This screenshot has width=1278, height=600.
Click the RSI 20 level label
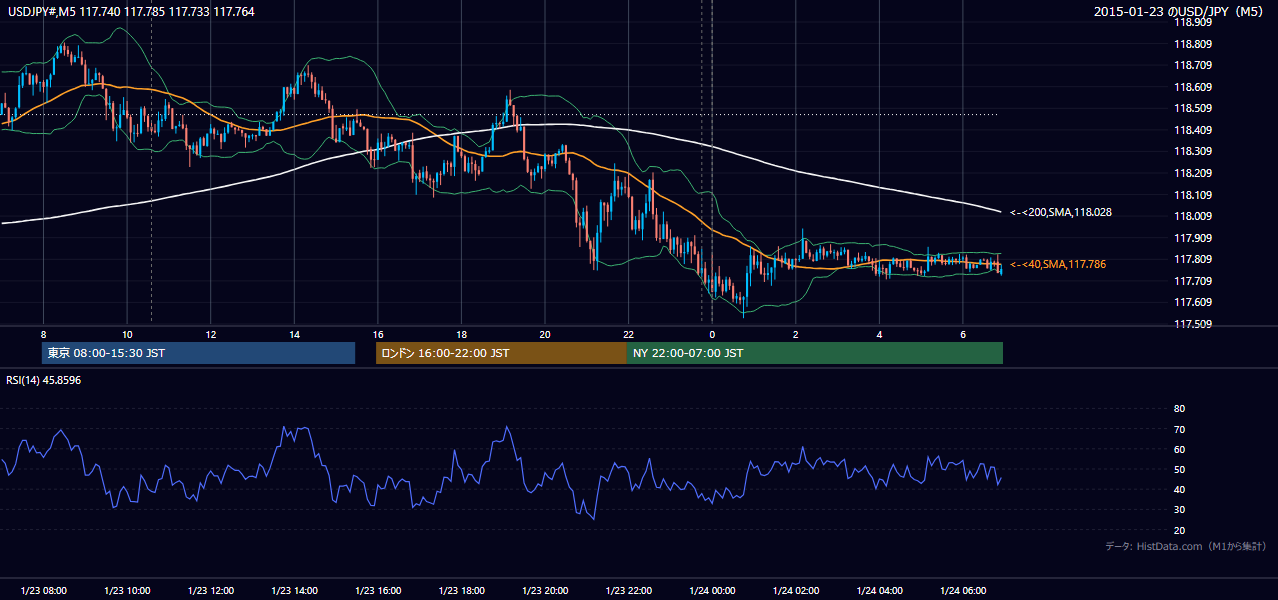pos(1179,530)
